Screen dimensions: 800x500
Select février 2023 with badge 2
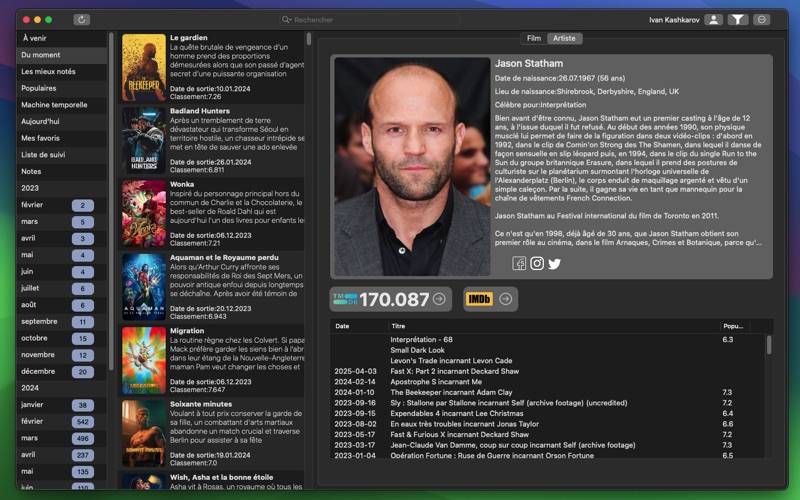(x=62, y=205)
